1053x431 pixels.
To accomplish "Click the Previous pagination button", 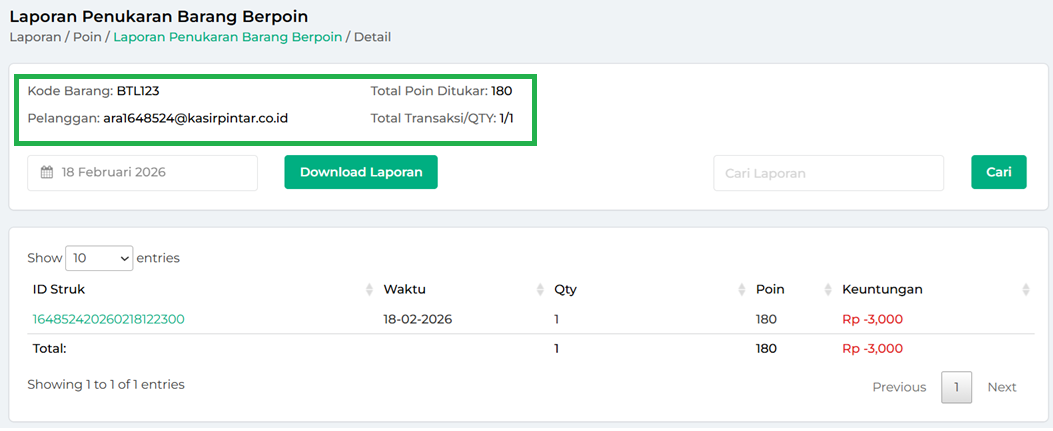I will (x=899, y=387).
